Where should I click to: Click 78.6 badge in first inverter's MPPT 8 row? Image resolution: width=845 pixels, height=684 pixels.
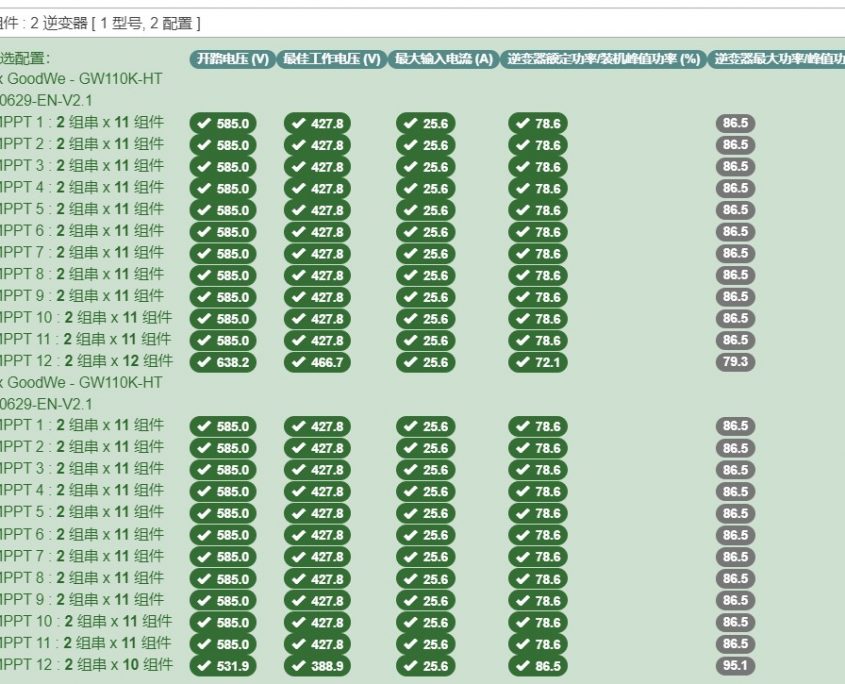pos(538,275)
